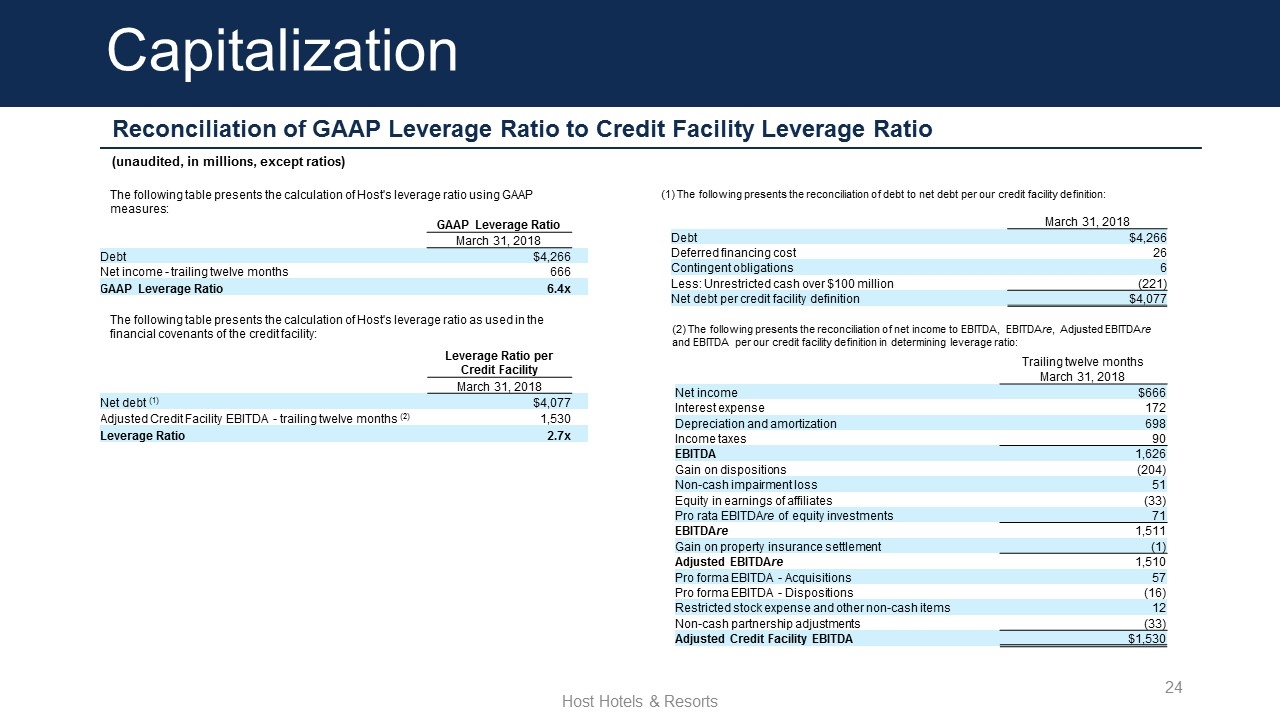This screenshot has height=720, width=1280.
Task: Click the 2.7x leverage ratio value
Action: [x=558, y=435]
